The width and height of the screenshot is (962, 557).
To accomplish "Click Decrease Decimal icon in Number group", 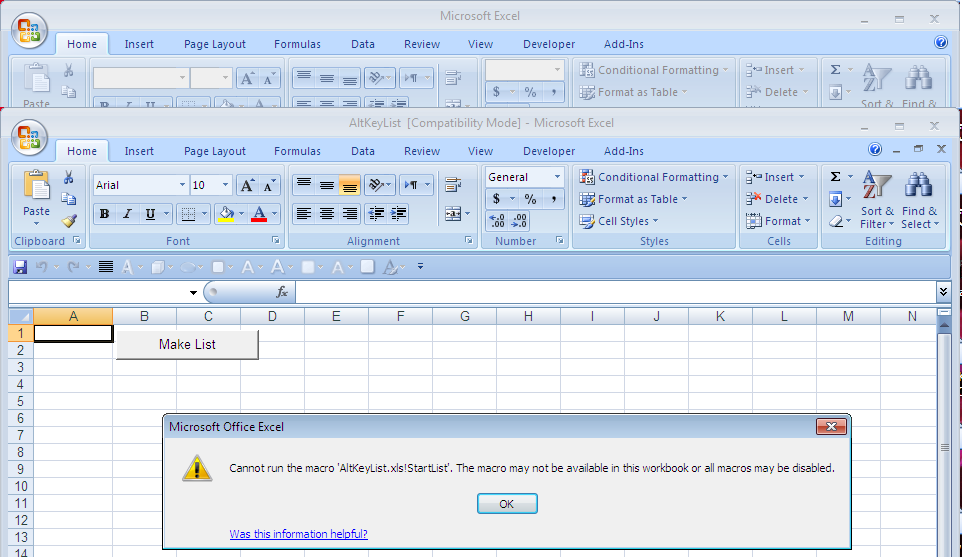I will coord(519,221).
